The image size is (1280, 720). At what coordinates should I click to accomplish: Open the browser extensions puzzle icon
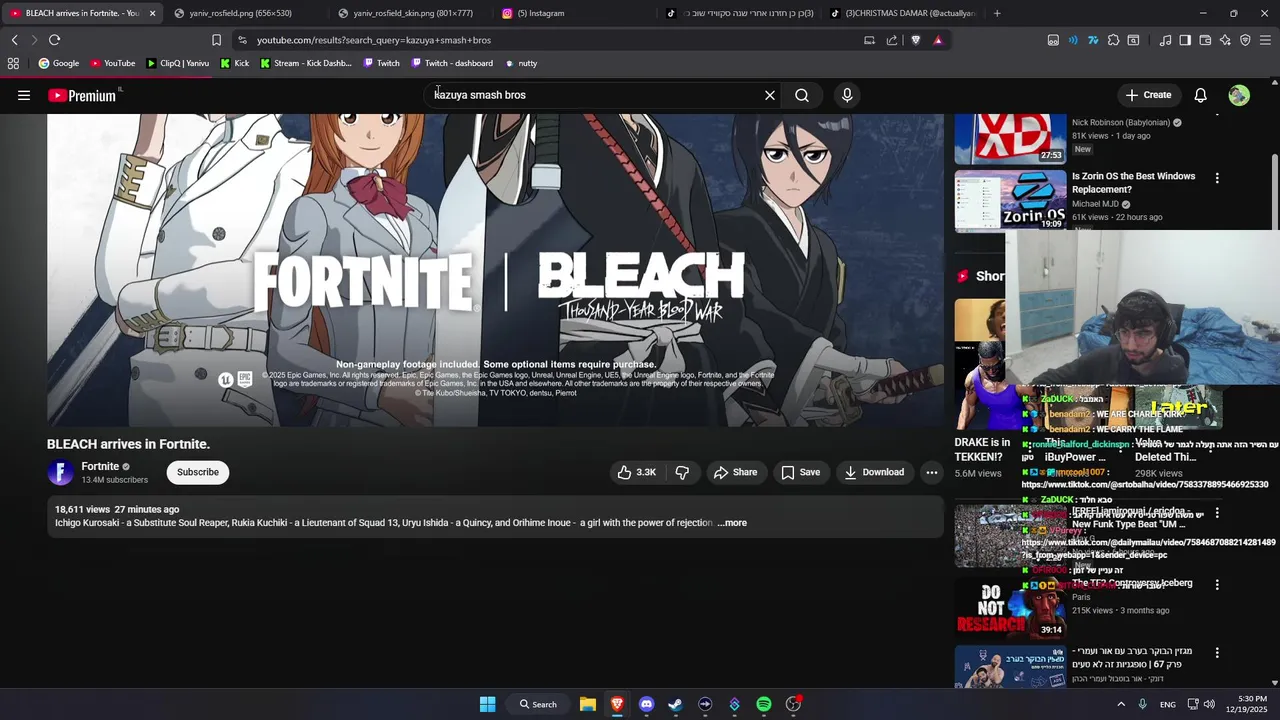(x=1113, y=40)
